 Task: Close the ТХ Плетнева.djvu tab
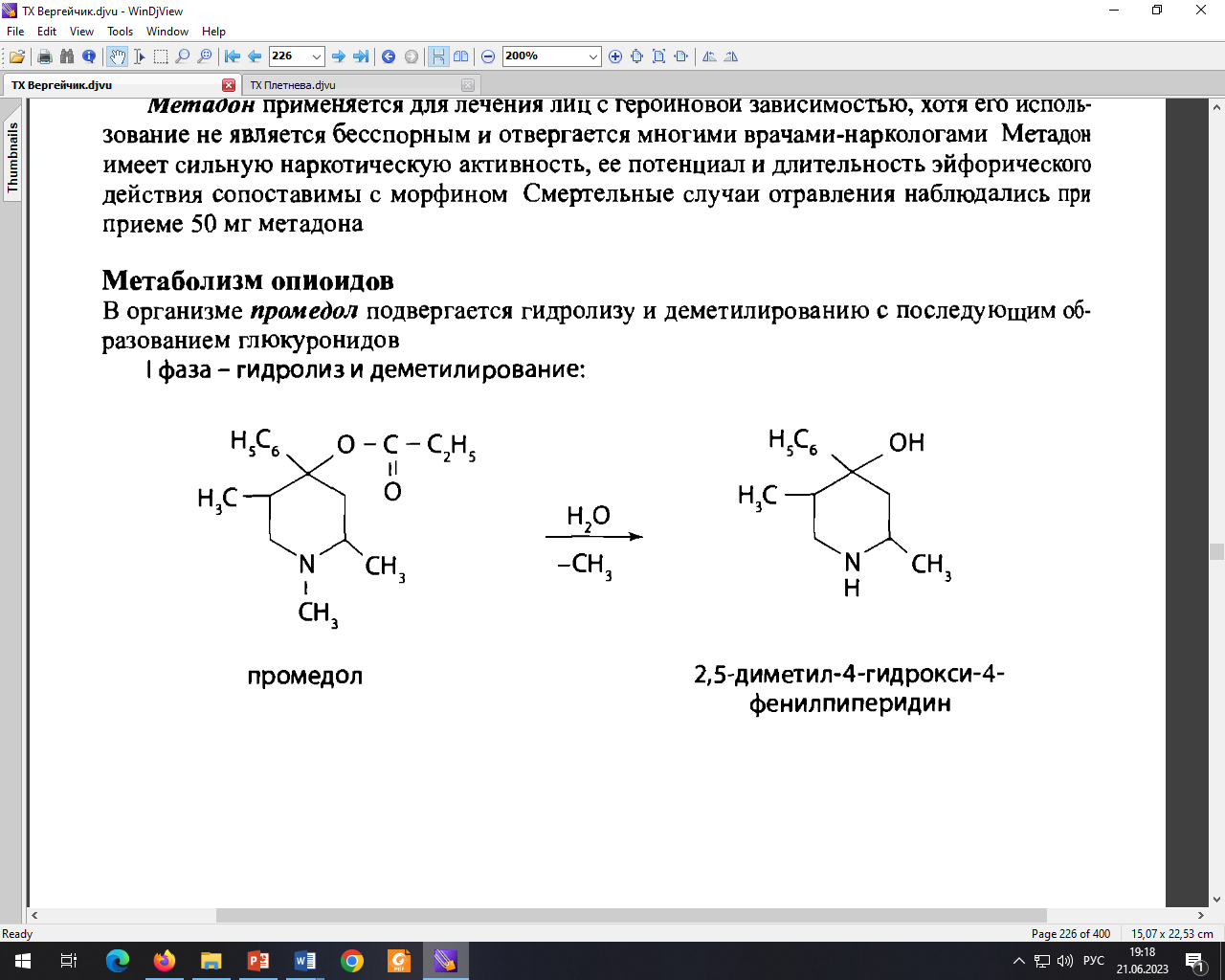coord(468,85)
